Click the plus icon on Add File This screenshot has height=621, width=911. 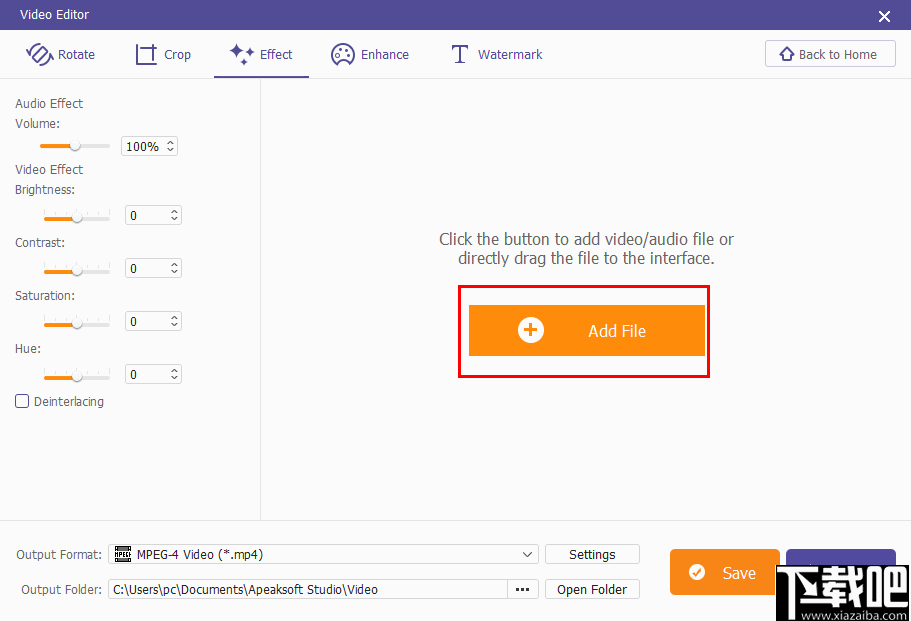[x=531, y=331]
